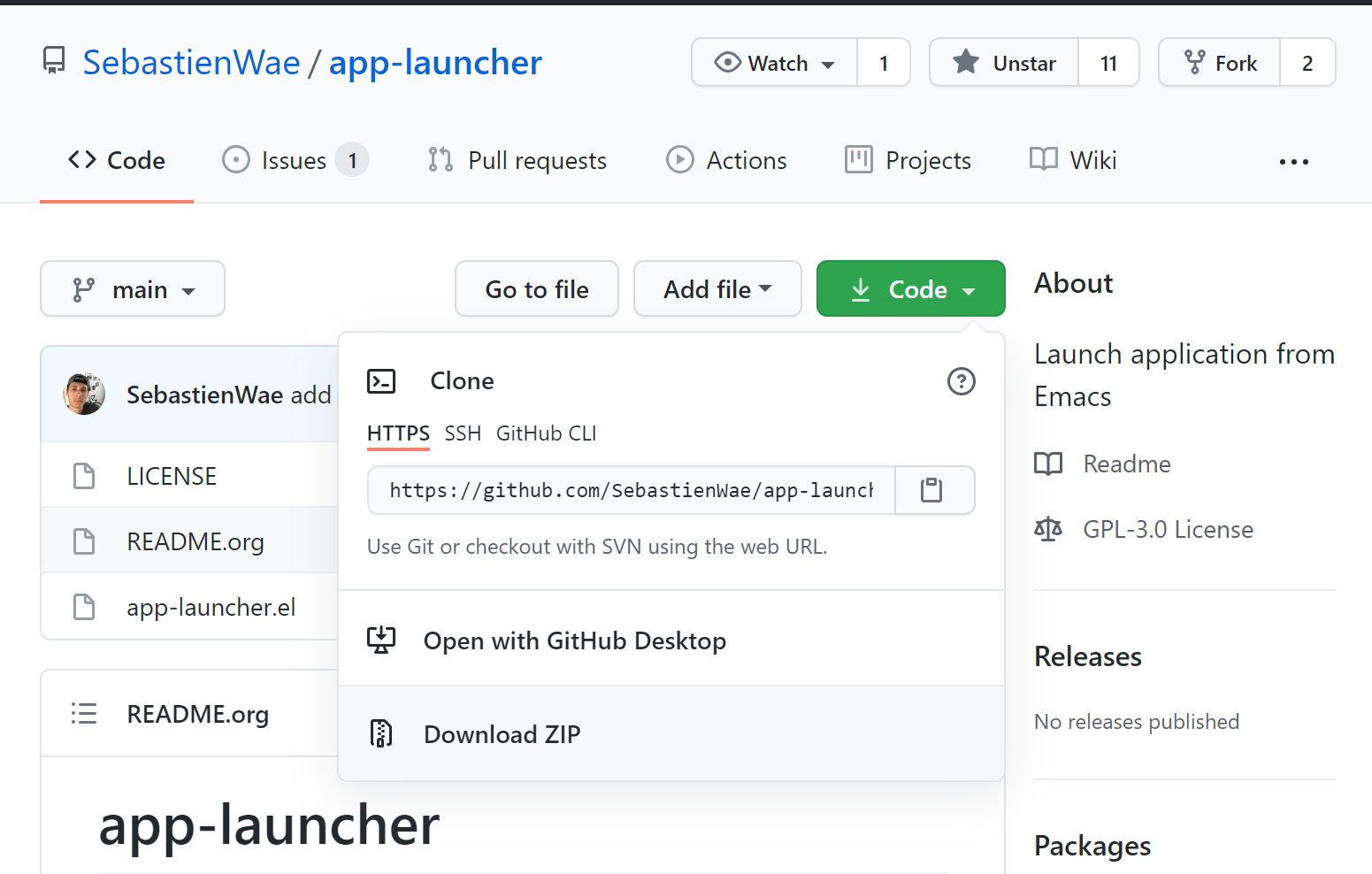Switch to the SSH clone tab
1372x874 pixels.
tap(463, 433)
